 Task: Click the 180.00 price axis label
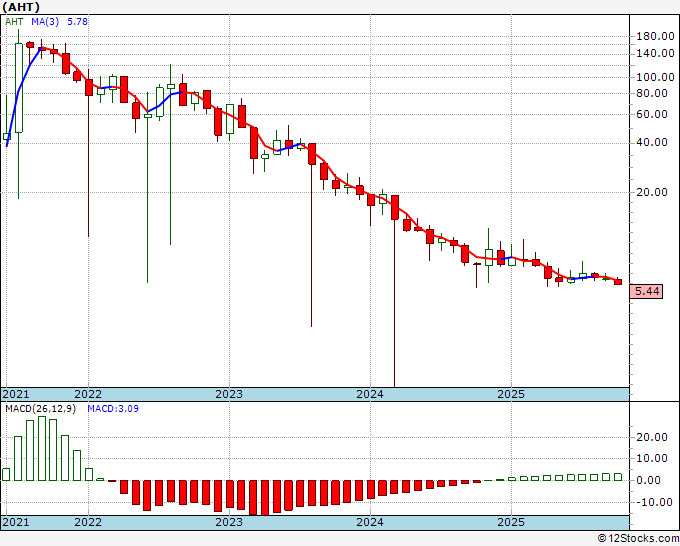point(655,36)
